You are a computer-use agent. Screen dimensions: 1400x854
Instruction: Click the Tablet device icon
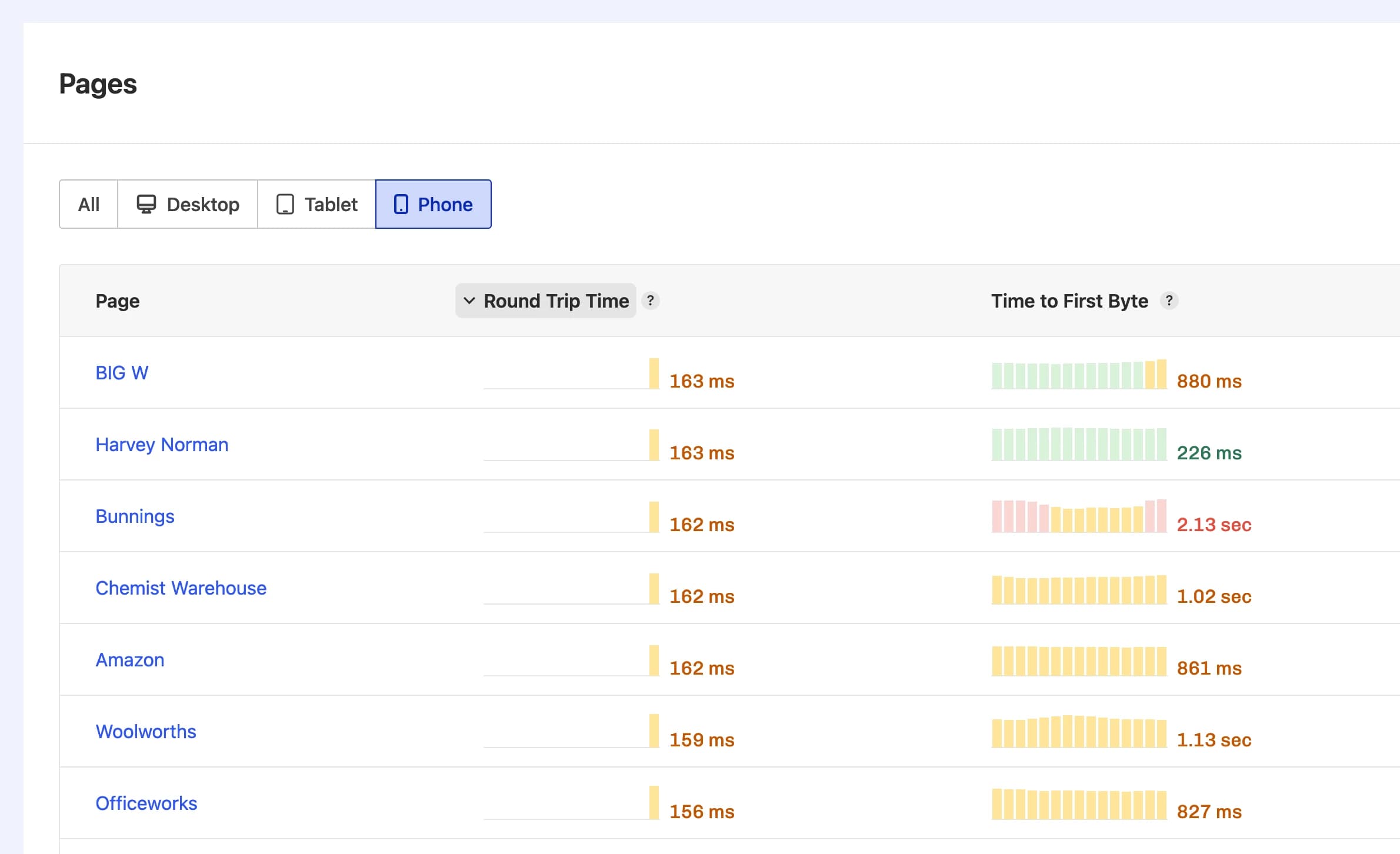click(x=285, y=204)
